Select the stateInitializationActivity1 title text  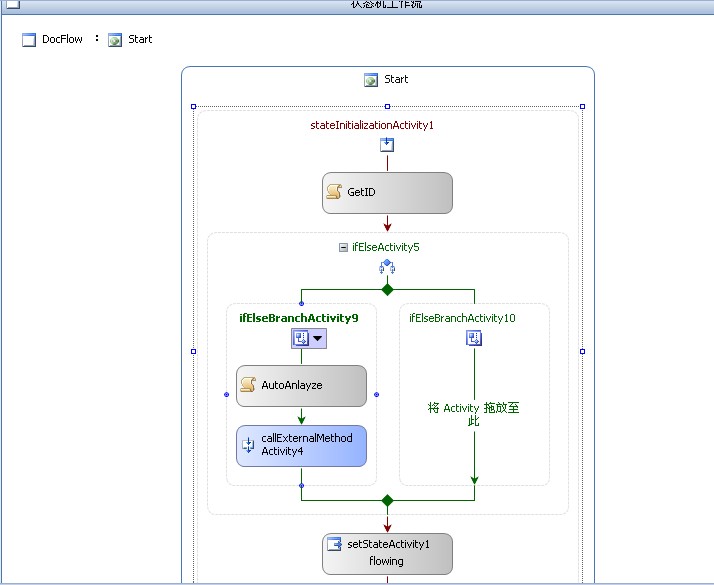point(372,125)
